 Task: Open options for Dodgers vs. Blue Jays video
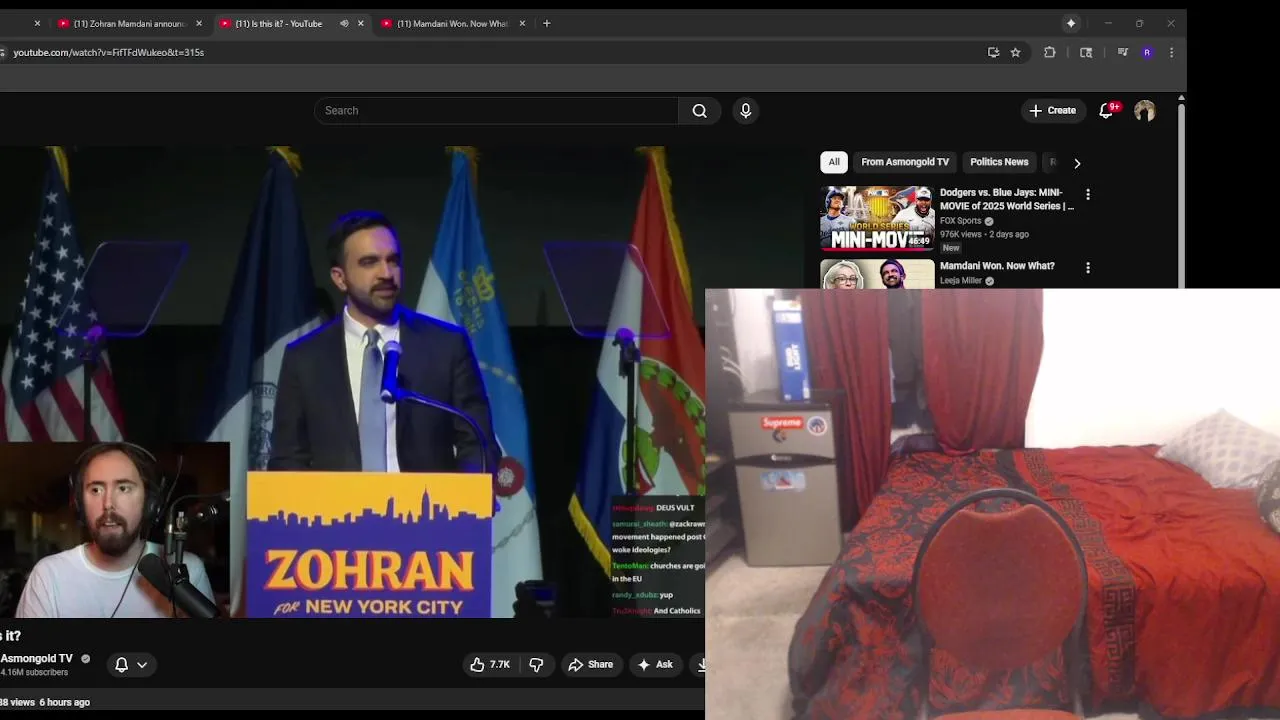pyautogui.click(x=1088, y=194)
